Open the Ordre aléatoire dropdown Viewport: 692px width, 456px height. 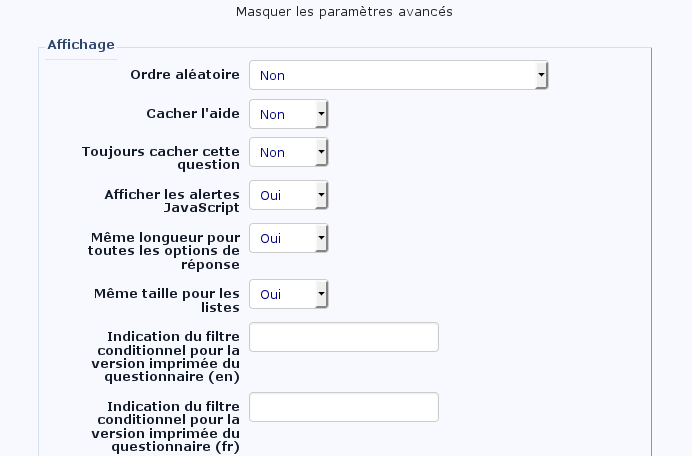coord(398,75)
